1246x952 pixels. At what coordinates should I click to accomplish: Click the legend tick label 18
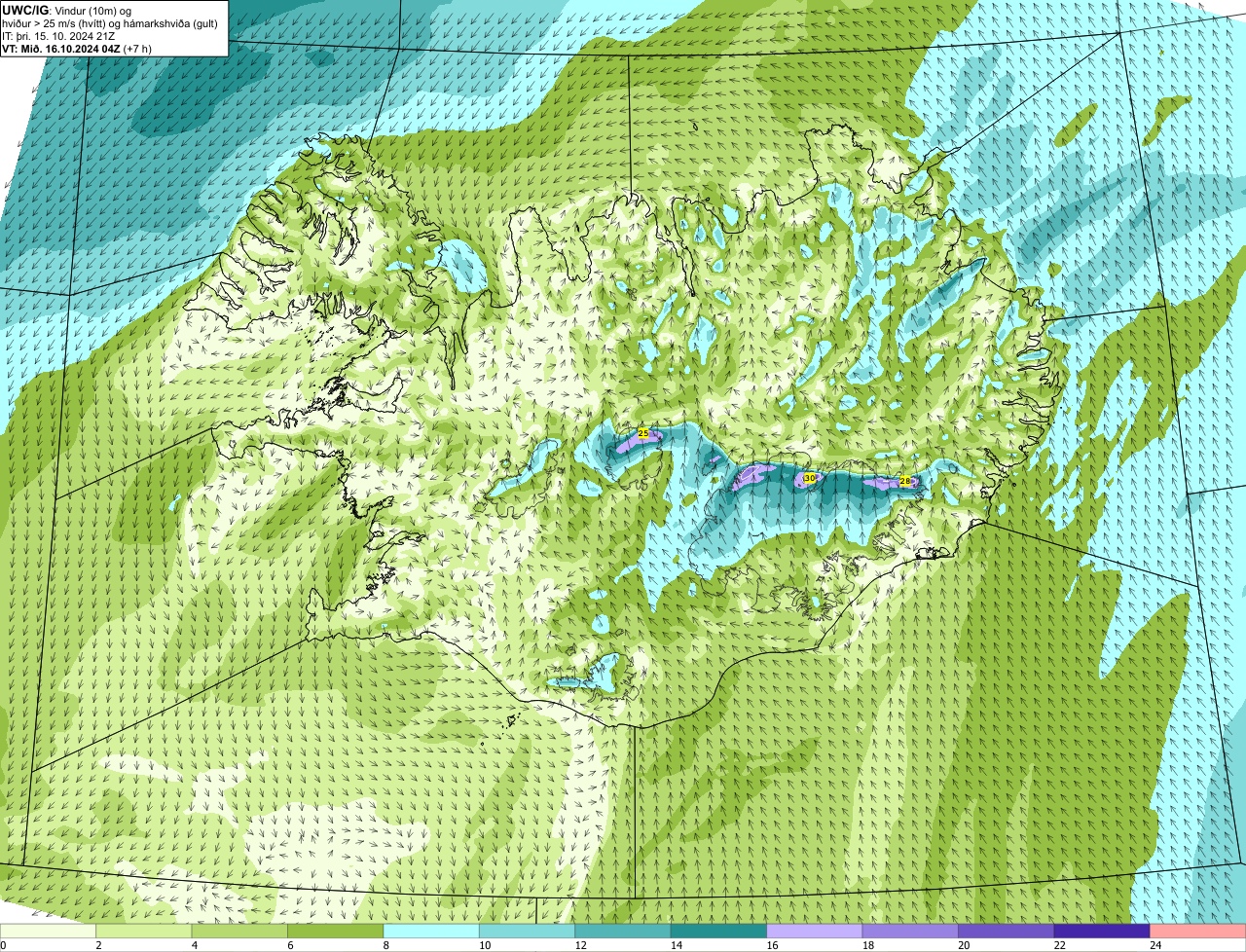867,944
